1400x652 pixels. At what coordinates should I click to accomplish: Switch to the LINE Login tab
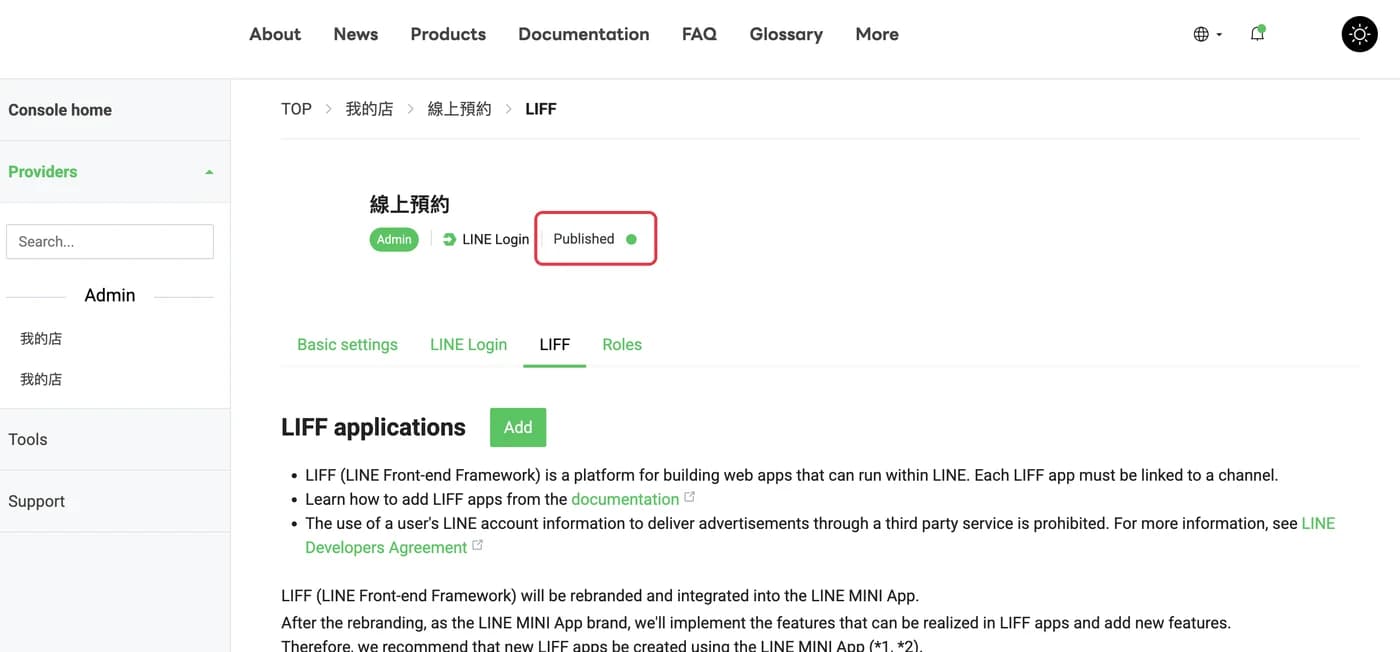point(468,344)
